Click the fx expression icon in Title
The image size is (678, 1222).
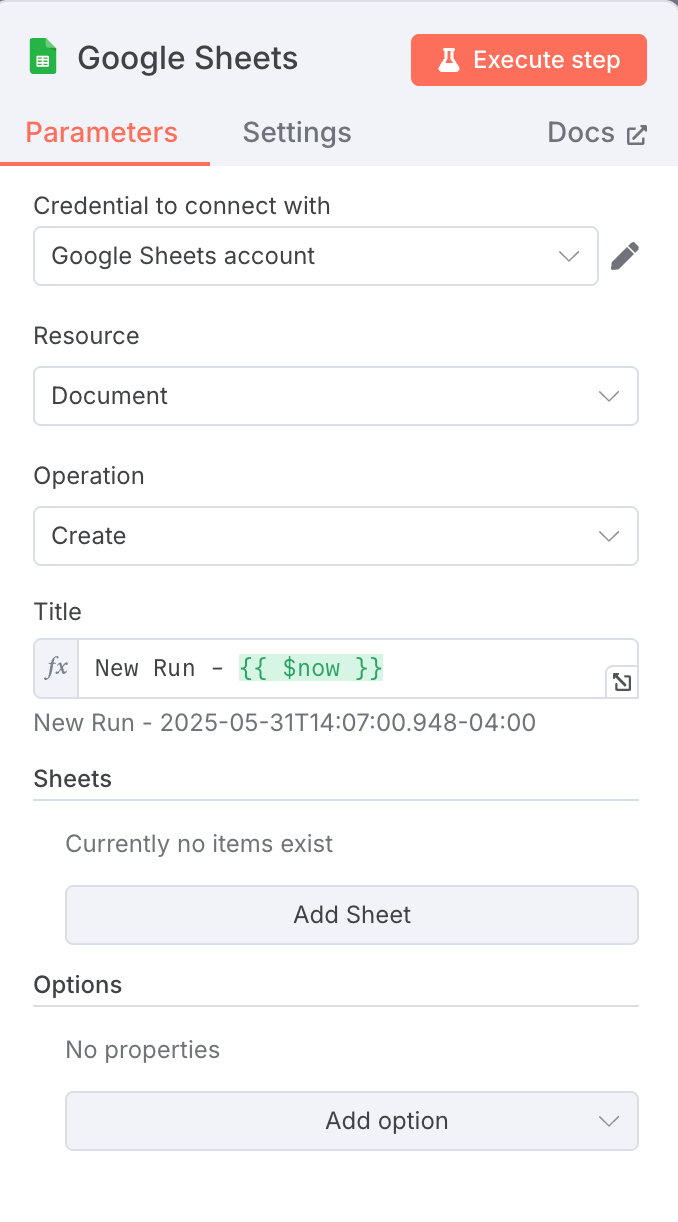point(57,668)
